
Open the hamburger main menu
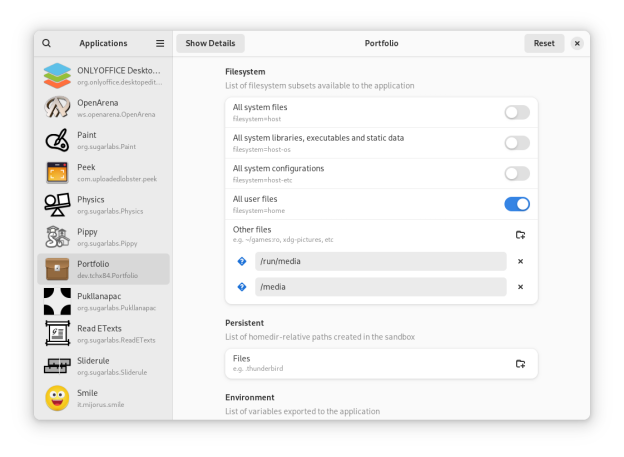pyautogui.click(x=160, y=44)
